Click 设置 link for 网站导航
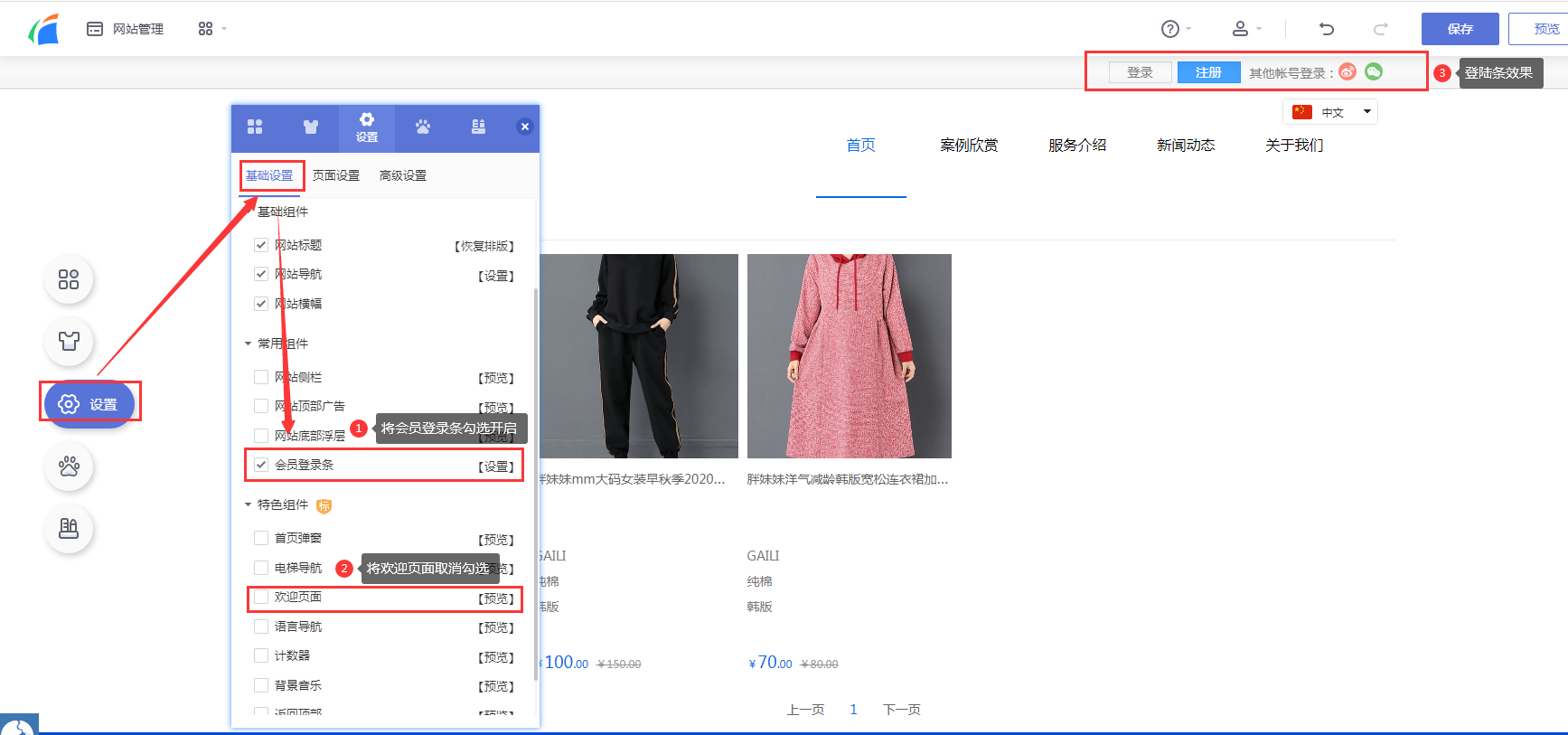Image resolution: width=1568 pixels, height=735 pixels. (x=496, y=276)
